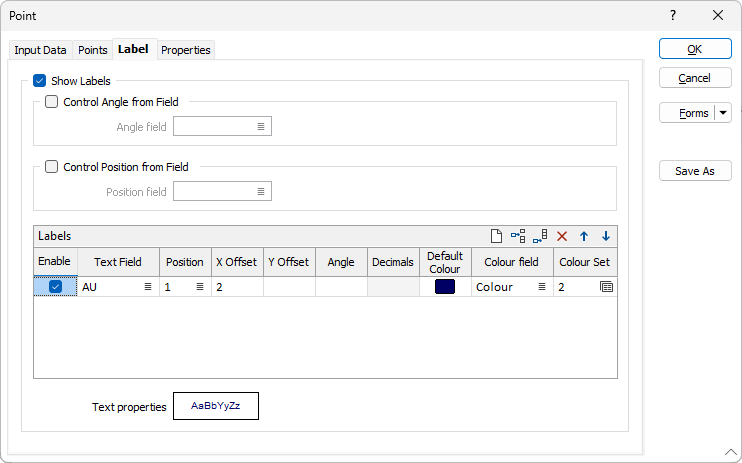
Task: Click the new row icon in Labels toolbar
Action: (496, 236)
